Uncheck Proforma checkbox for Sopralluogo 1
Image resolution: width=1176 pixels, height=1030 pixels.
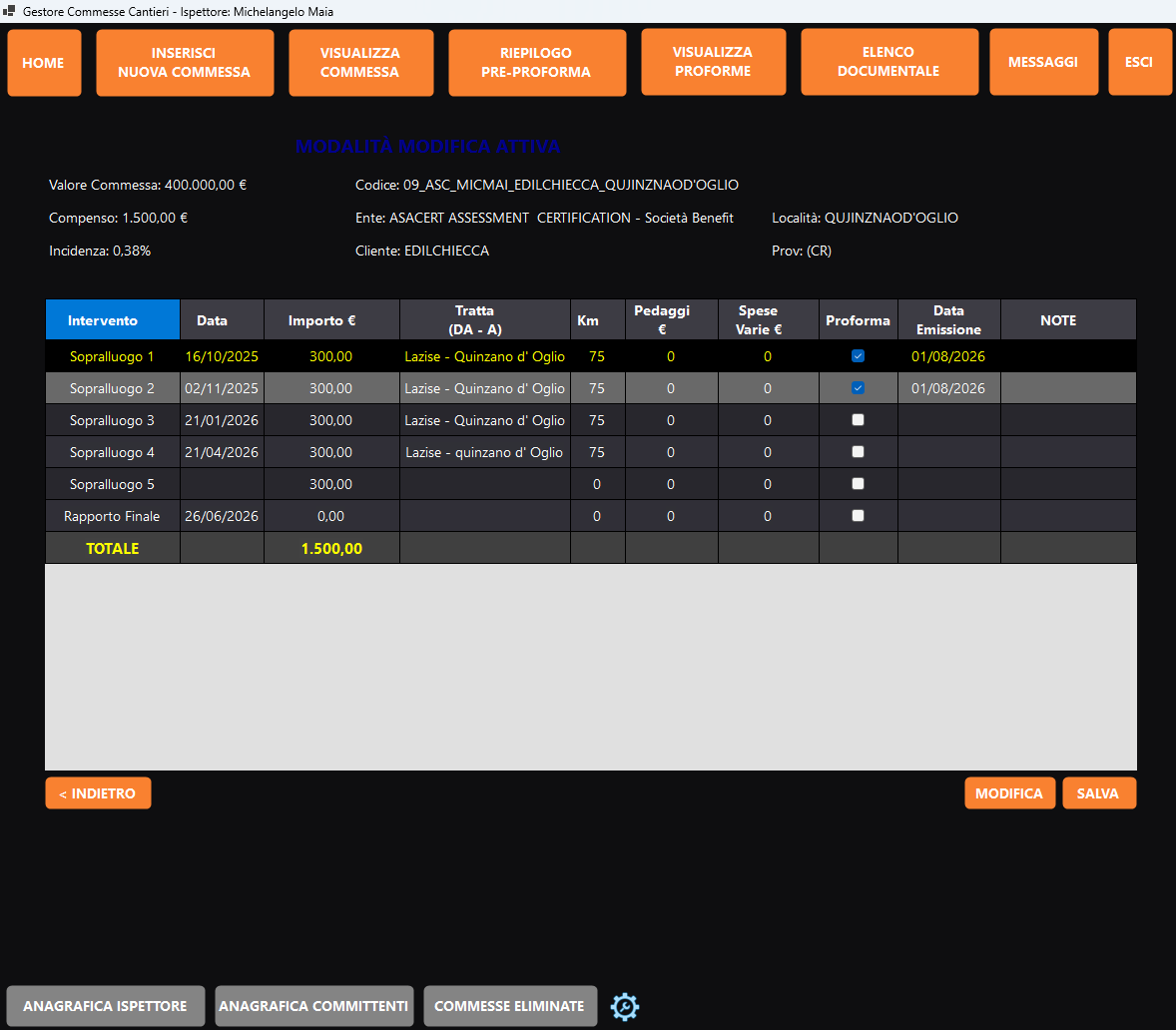[x=858, y=356]
